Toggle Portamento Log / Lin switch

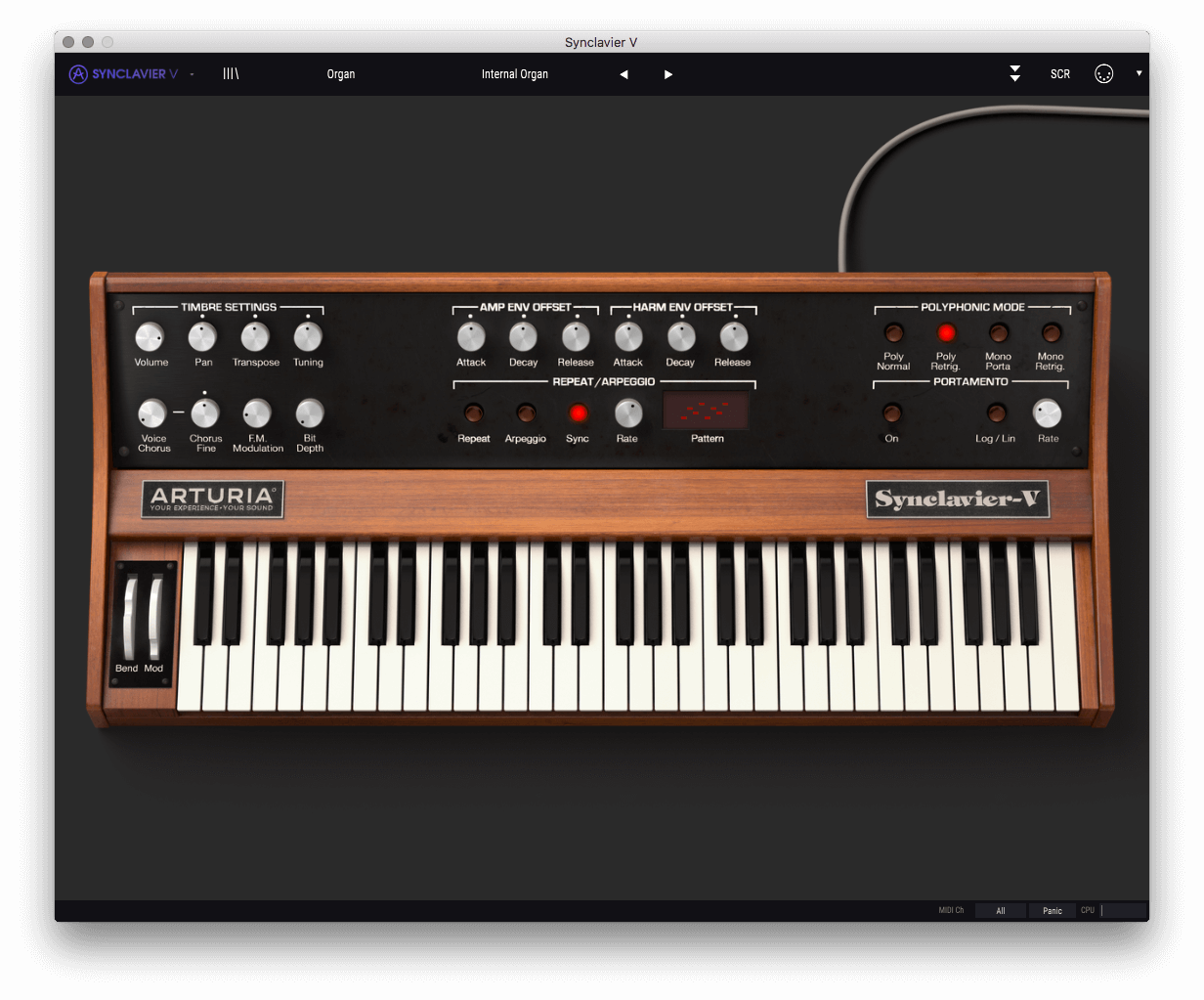tap(996, 413)
